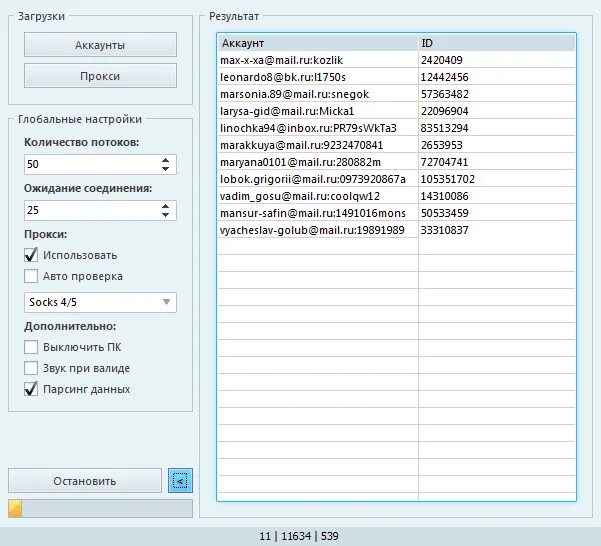The height and width of the screenshot is (546, 601).
Task: Click the status counter 11 | 11634 | 539
Action: [299, 536]
